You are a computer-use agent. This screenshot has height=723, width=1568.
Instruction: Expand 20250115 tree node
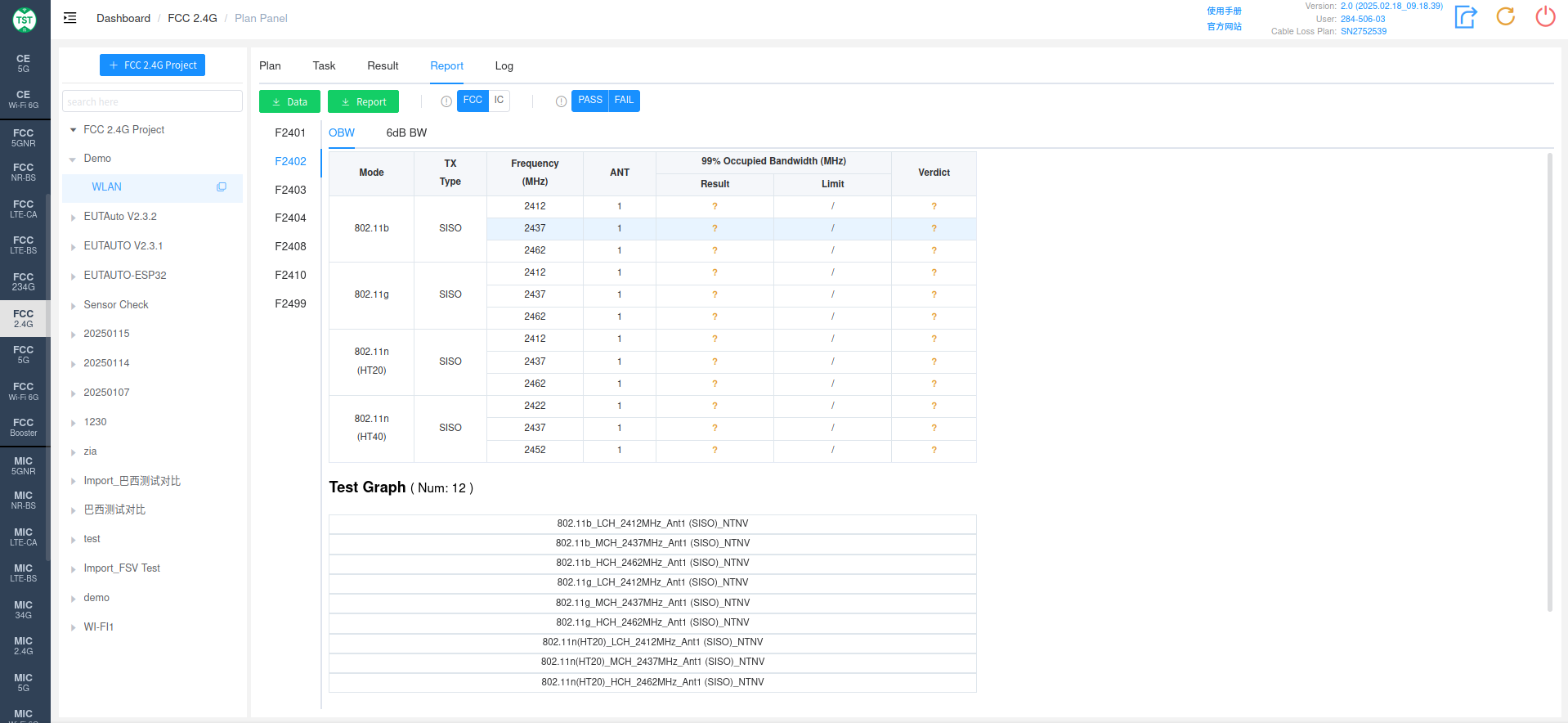point(73,335)
